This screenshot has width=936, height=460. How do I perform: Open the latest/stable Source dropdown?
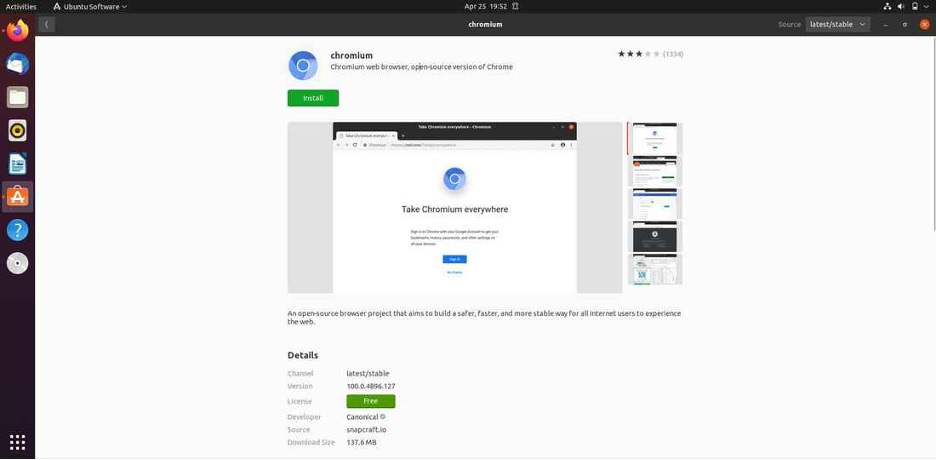click(837, 24)
